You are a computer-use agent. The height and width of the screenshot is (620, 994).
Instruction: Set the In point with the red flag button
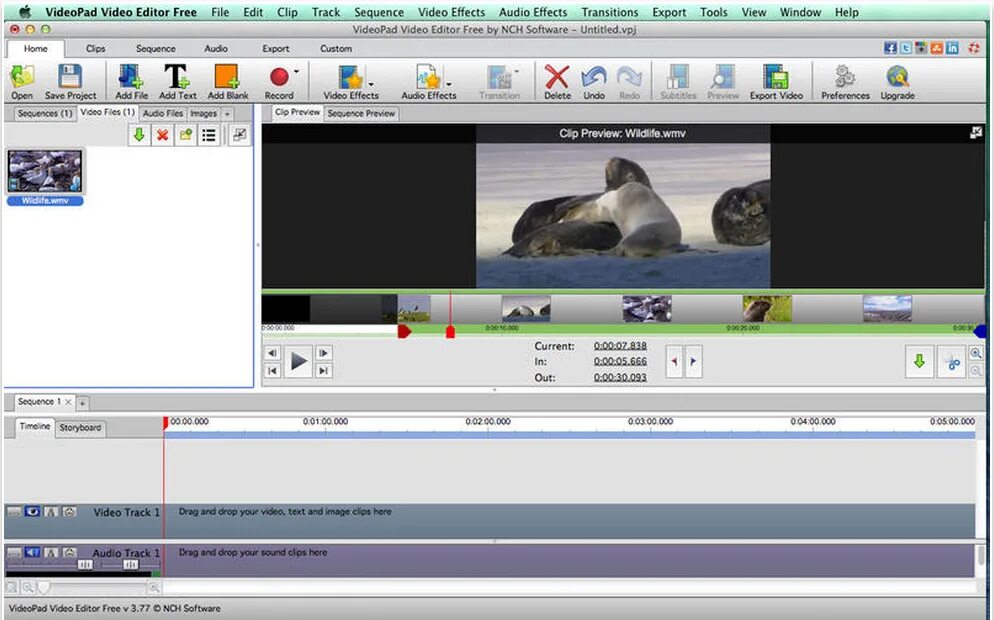coord(674,361)
